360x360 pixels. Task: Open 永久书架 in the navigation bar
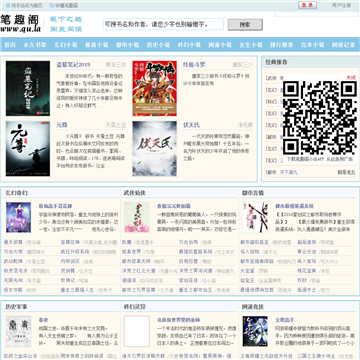35,45
